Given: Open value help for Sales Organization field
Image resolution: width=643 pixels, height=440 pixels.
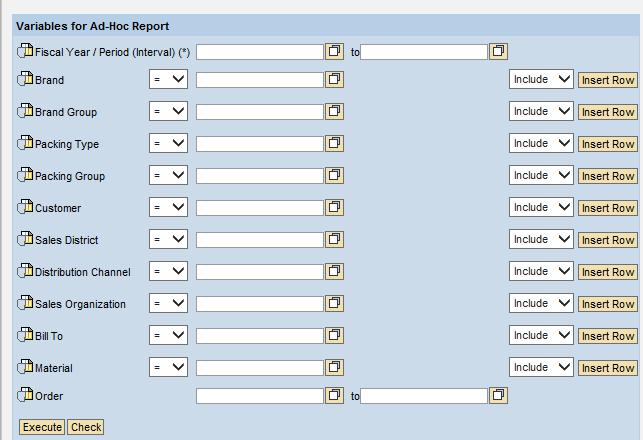Looking at the screenshot, I should (334, 303).
